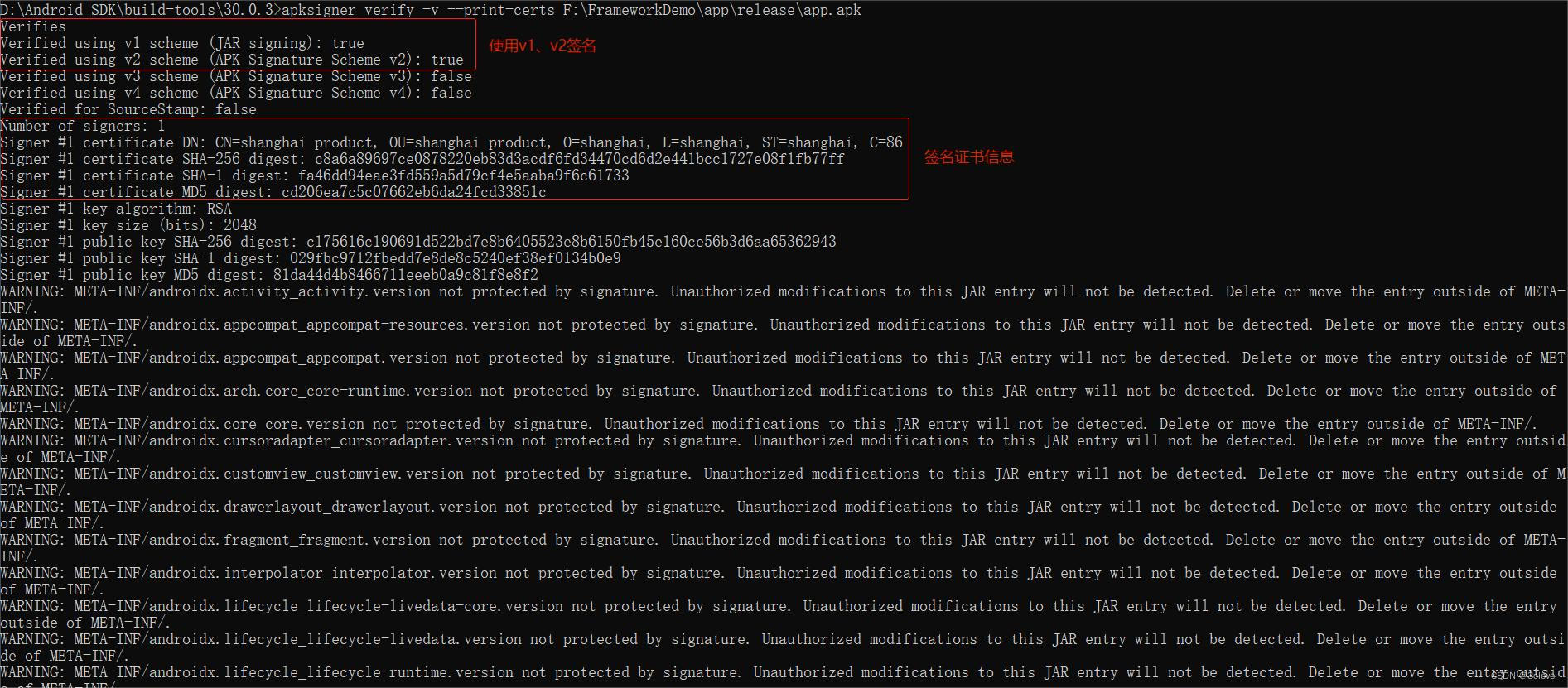Viewport: 1568px width, 688px height.
Task: Select 'Verified for SourceStamp: false' line
Action: click(128, 109)
